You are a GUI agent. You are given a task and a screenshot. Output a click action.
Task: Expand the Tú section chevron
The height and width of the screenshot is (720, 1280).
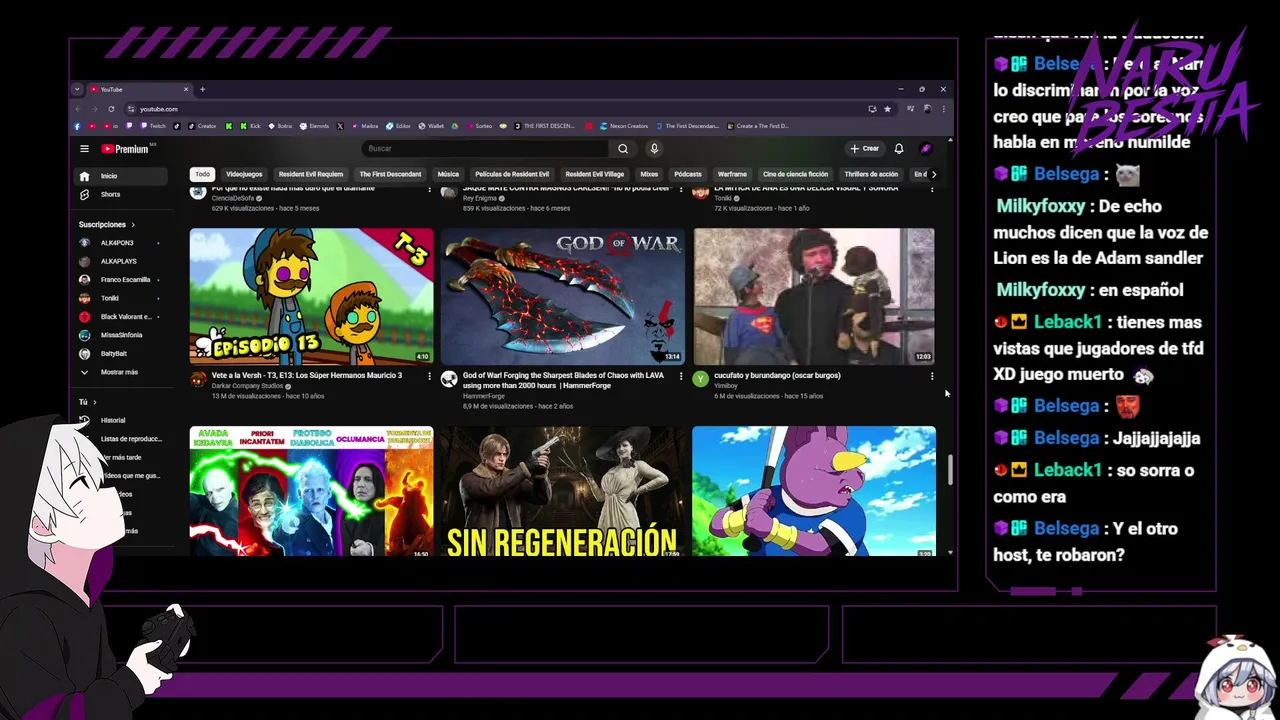[94, 402]
